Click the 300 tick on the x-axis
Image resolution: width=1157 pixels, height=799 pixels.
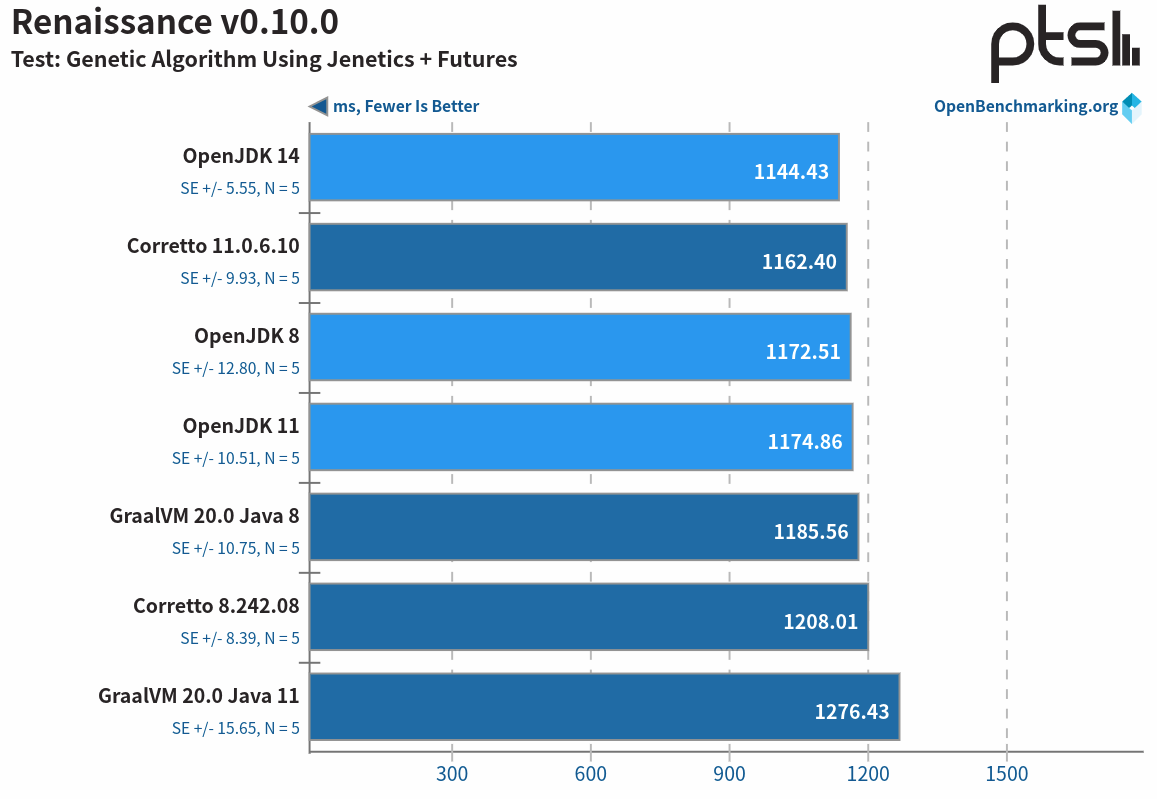tap(452, 774)
